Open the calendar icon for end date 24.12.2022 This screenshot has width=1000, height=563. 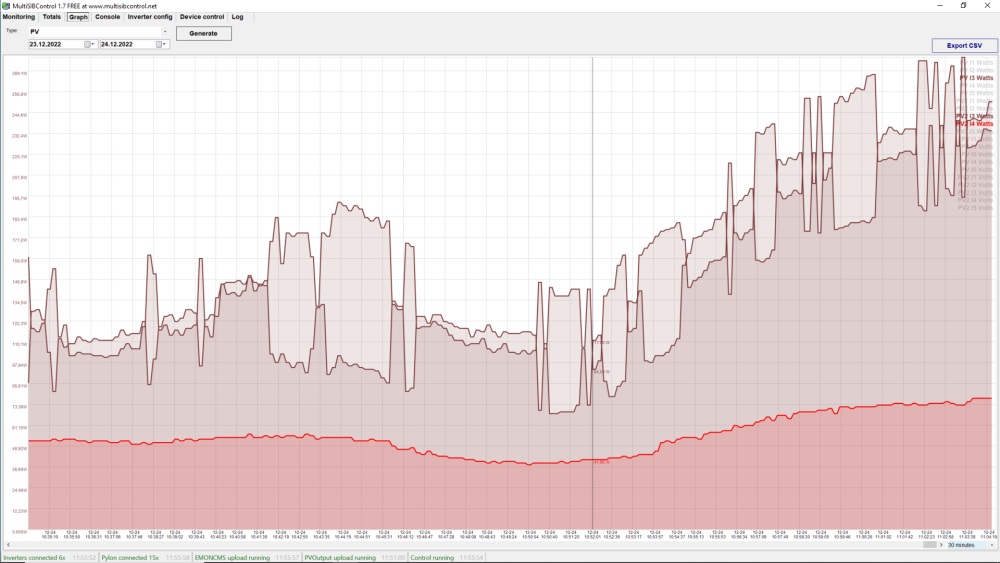click(159, 44)
